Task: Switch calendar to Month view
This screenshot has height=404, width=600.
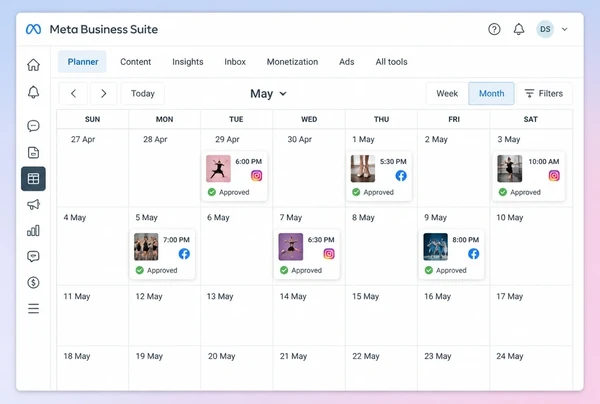Action: point(491,93)
